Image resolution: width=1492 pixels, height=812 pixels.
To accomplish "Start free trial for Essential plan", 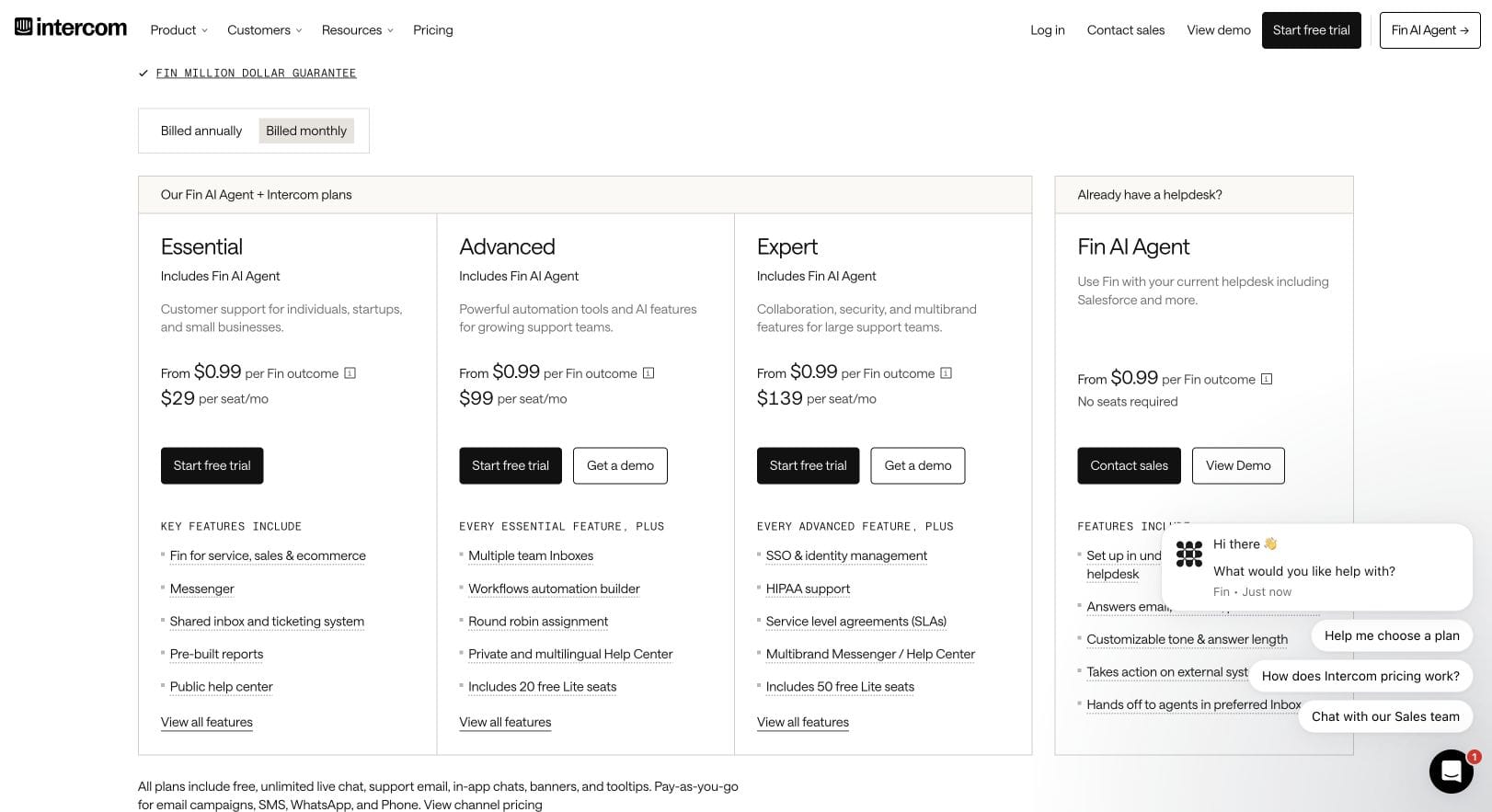I will pyautogui.click(x=212, y=465).
